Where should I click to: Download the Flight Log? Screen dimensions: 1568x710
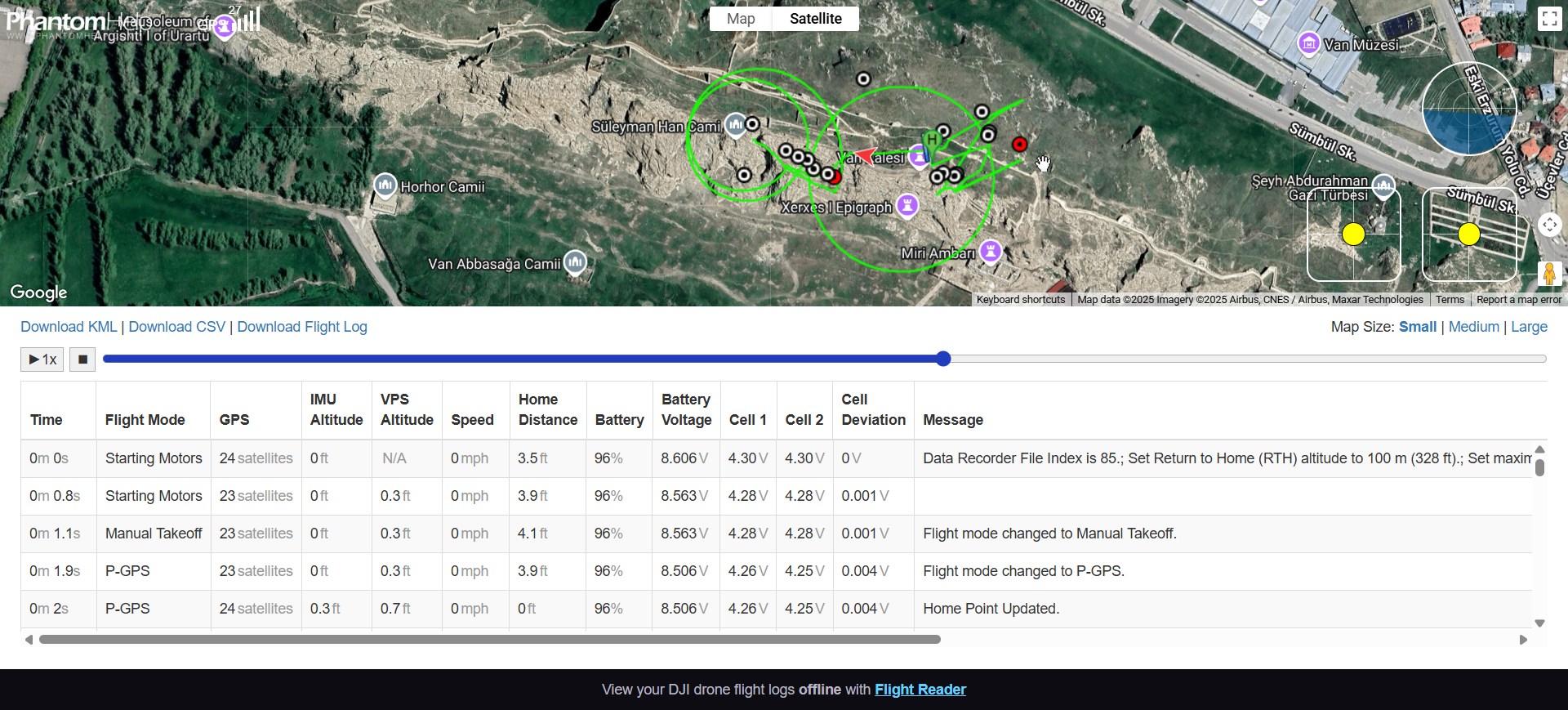[302, 327]
